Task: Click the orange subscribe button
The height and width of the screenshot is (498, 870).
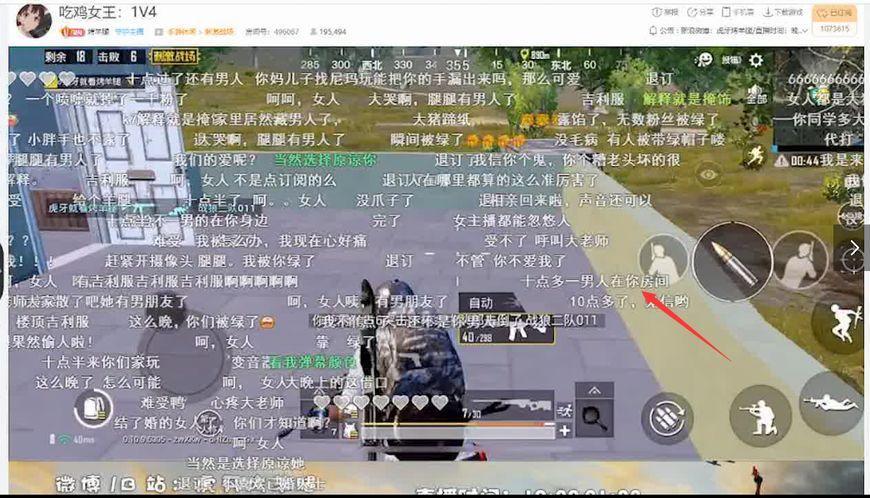Action: 833,13
